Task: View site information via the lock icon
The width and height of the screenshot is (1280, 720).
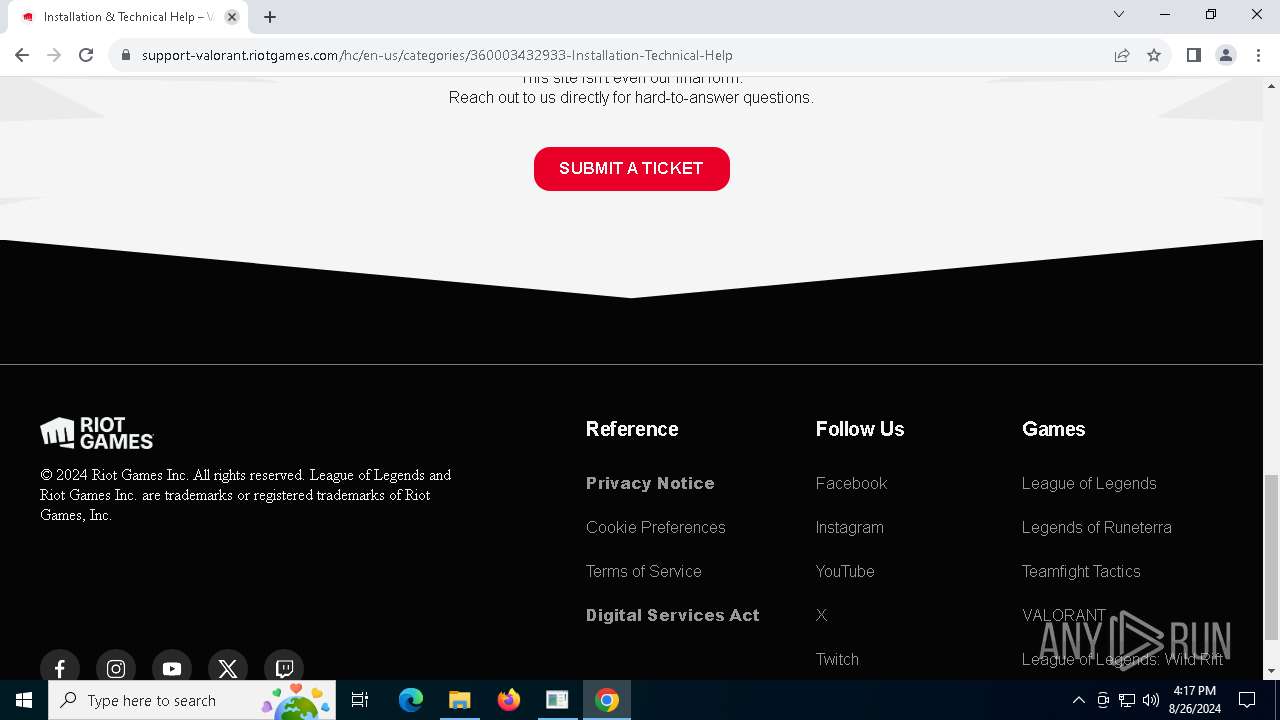Action: (x=125, y=55)
